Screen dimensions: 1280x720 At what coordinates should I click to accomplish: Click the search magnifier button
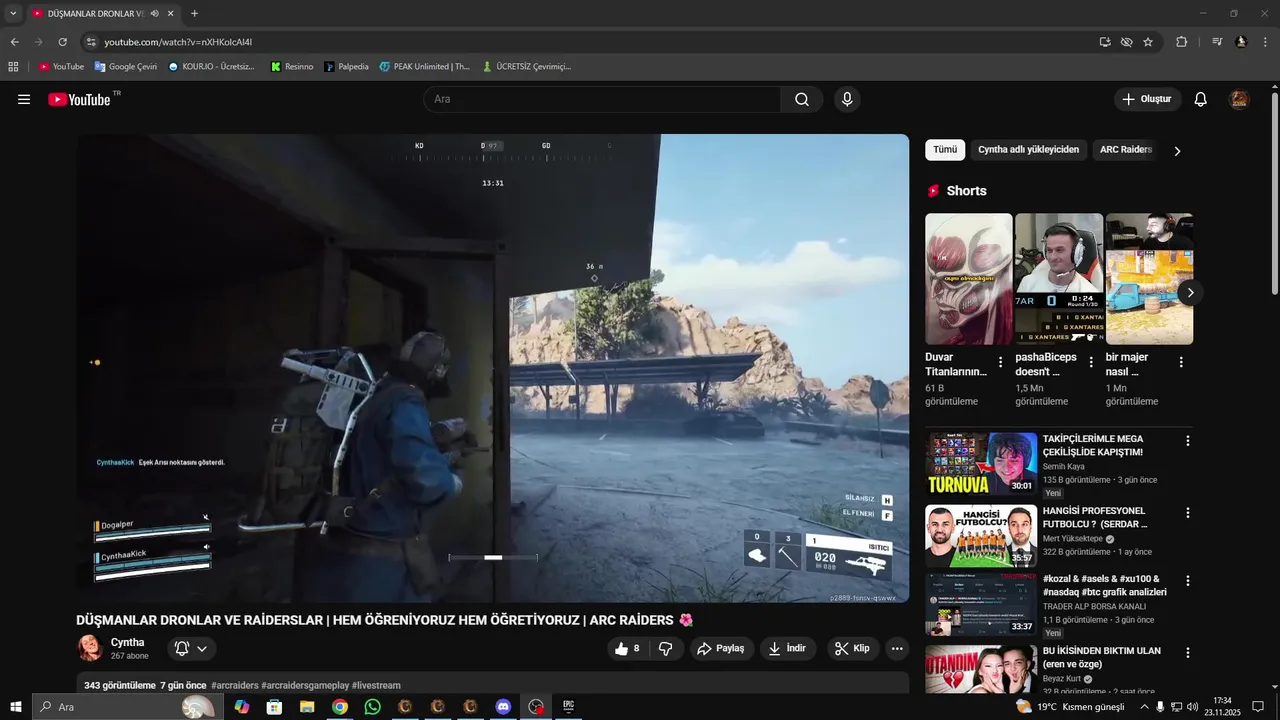click(802, 99)
